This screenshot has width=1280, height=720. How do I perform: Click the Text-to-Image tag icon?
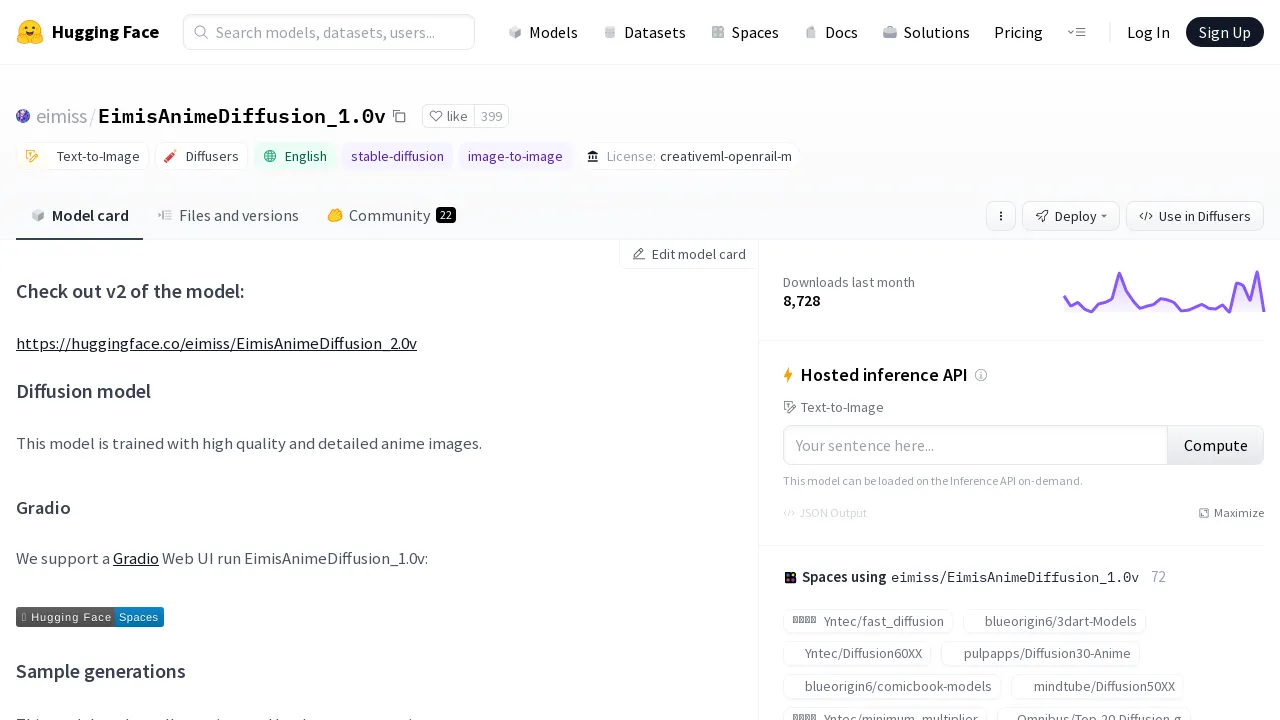click(32, 156)
